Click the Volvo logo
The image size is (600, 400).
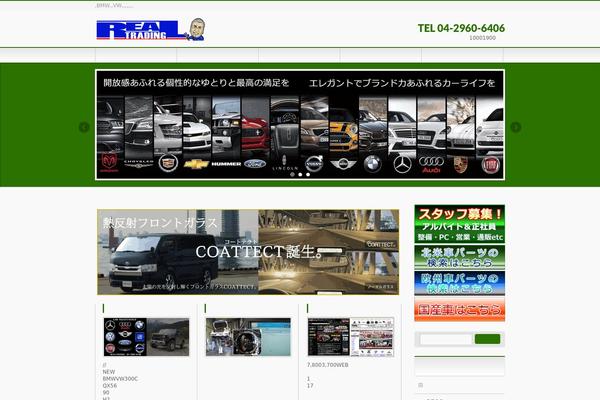314,163
